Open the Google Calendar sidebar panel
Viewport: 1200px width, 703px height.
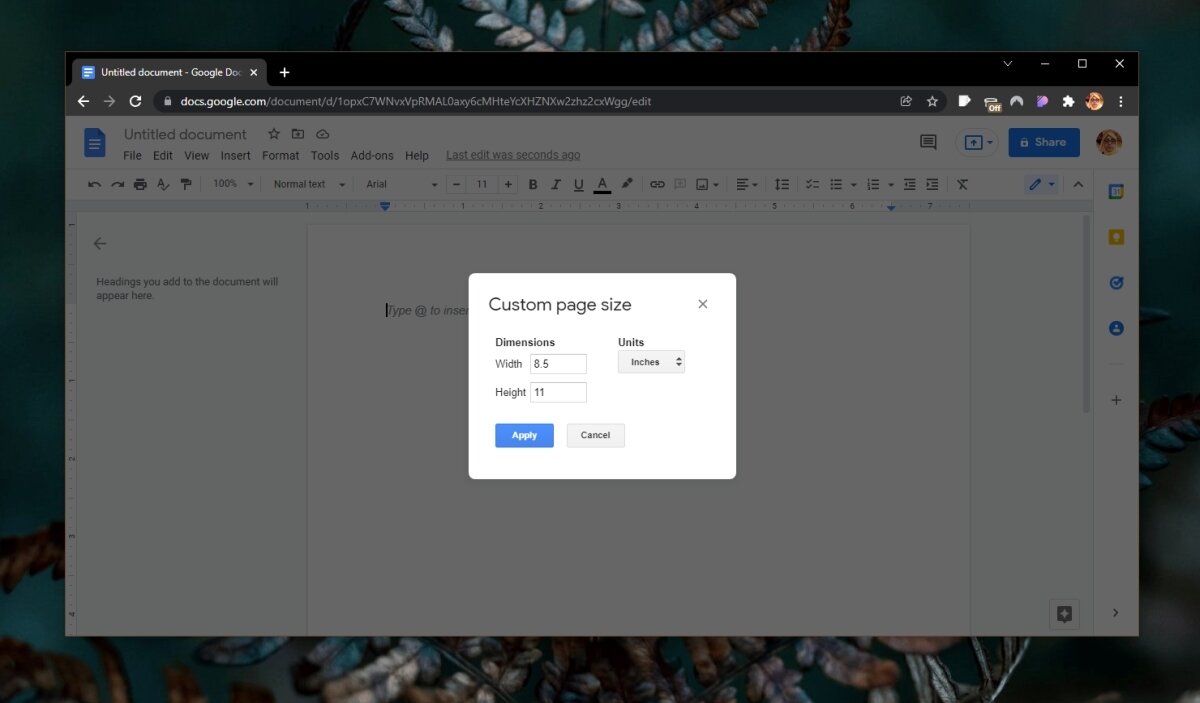[1116, 191]
